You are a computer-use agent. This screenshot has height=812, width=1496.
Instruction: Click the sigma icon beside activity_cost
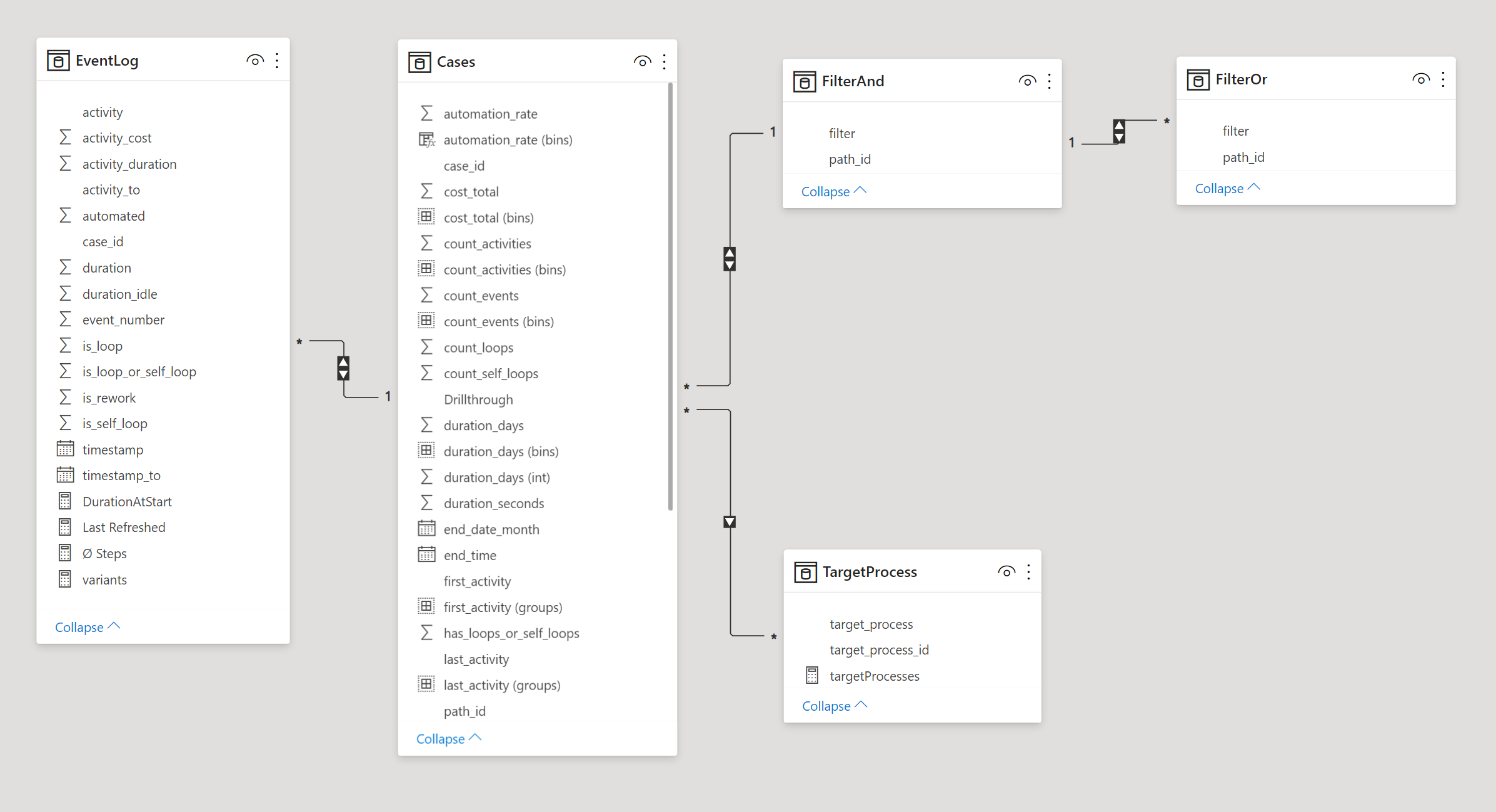[65, 138]
